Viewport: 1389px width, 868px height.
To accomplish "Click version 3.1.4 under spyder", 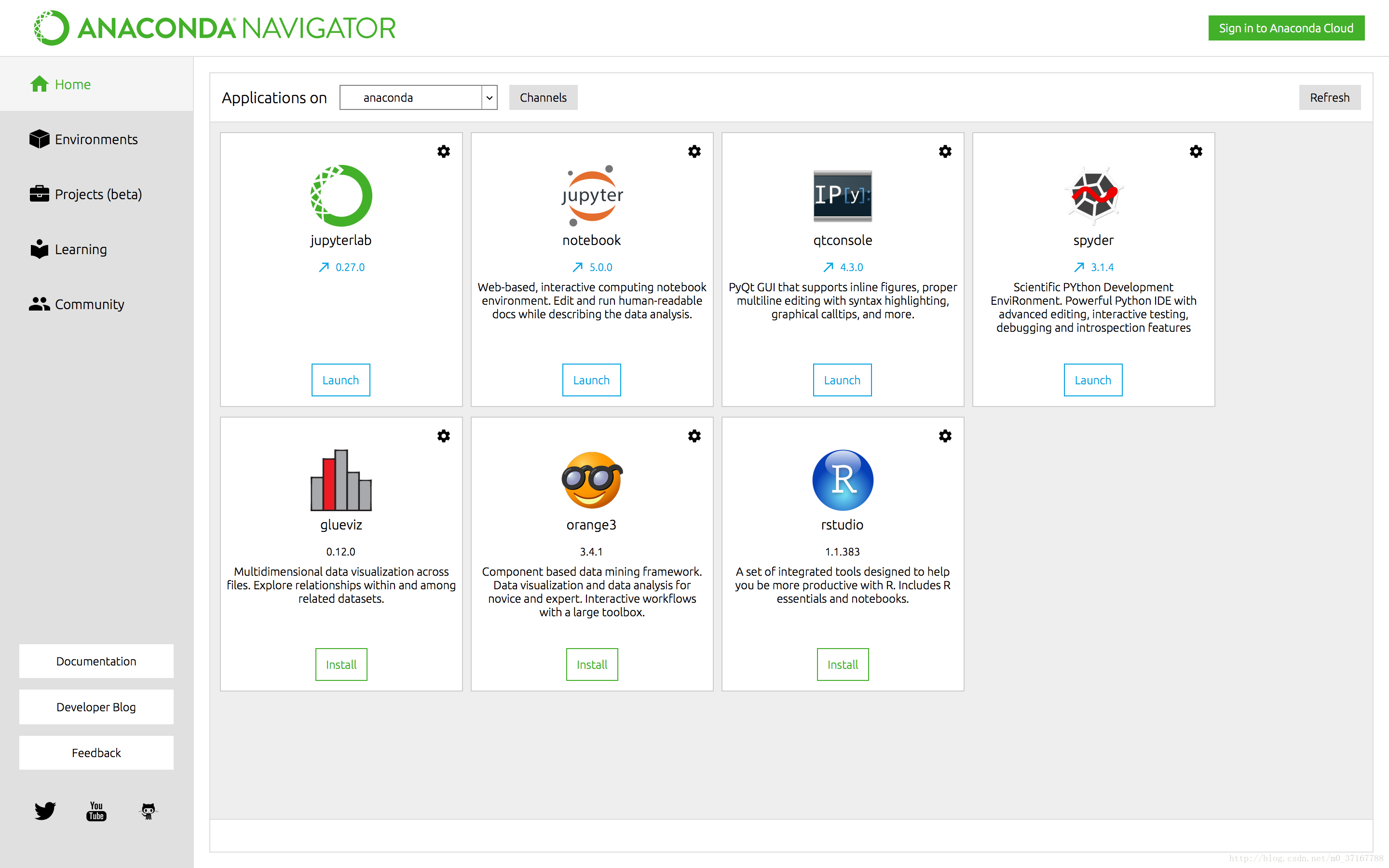I will pos(1102,267).
